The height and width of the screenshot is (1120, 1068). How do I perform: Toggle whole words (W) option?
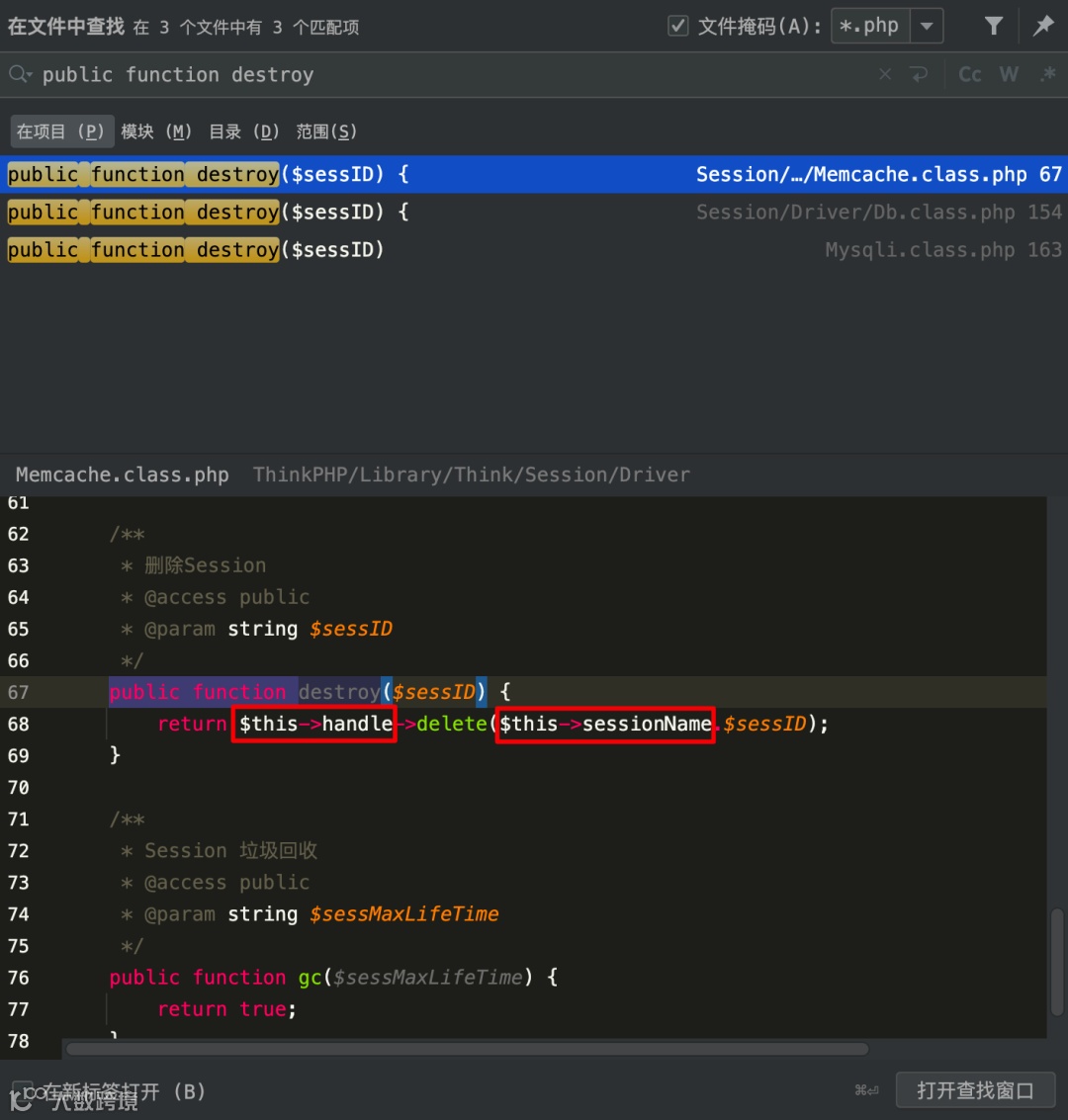(x=1009, y=74)
